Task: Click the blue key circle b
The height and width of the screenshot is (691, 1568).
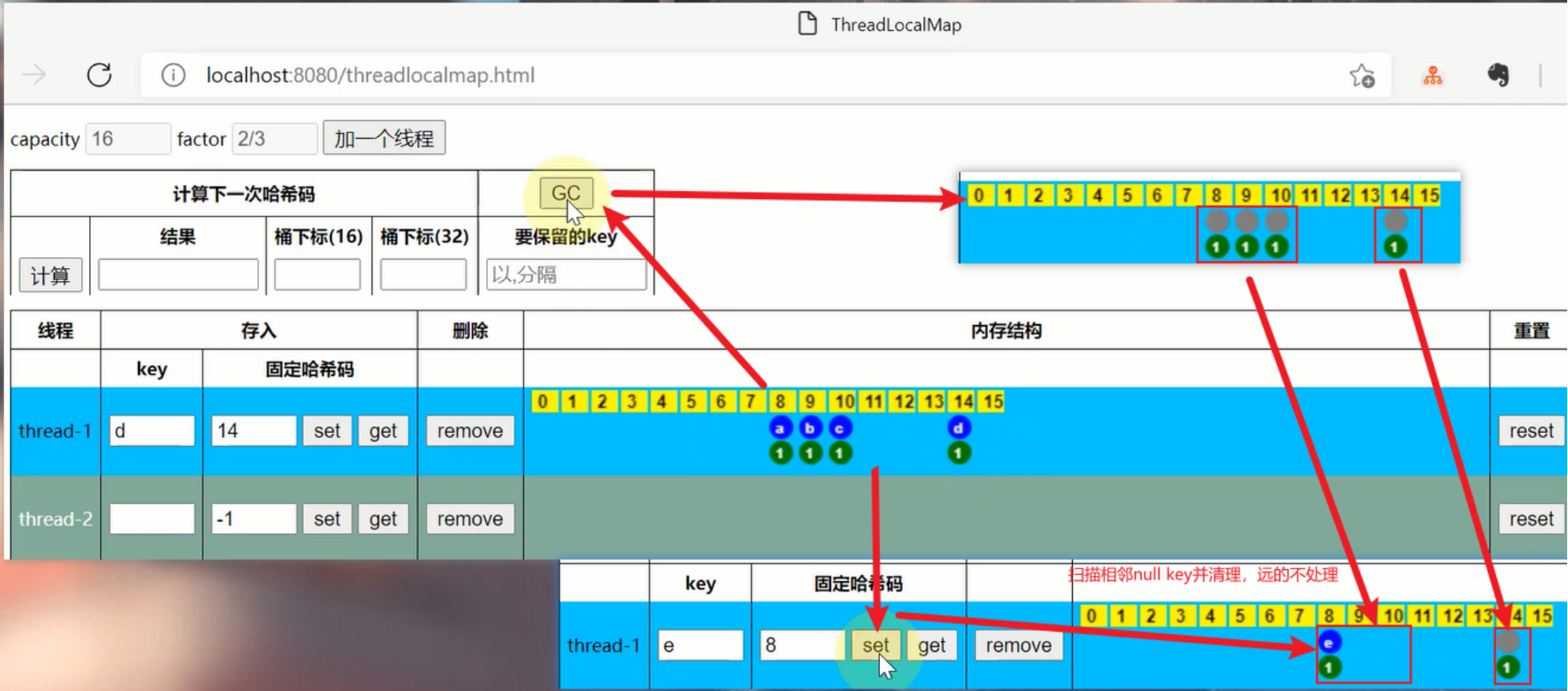Action: click(810, 427)
